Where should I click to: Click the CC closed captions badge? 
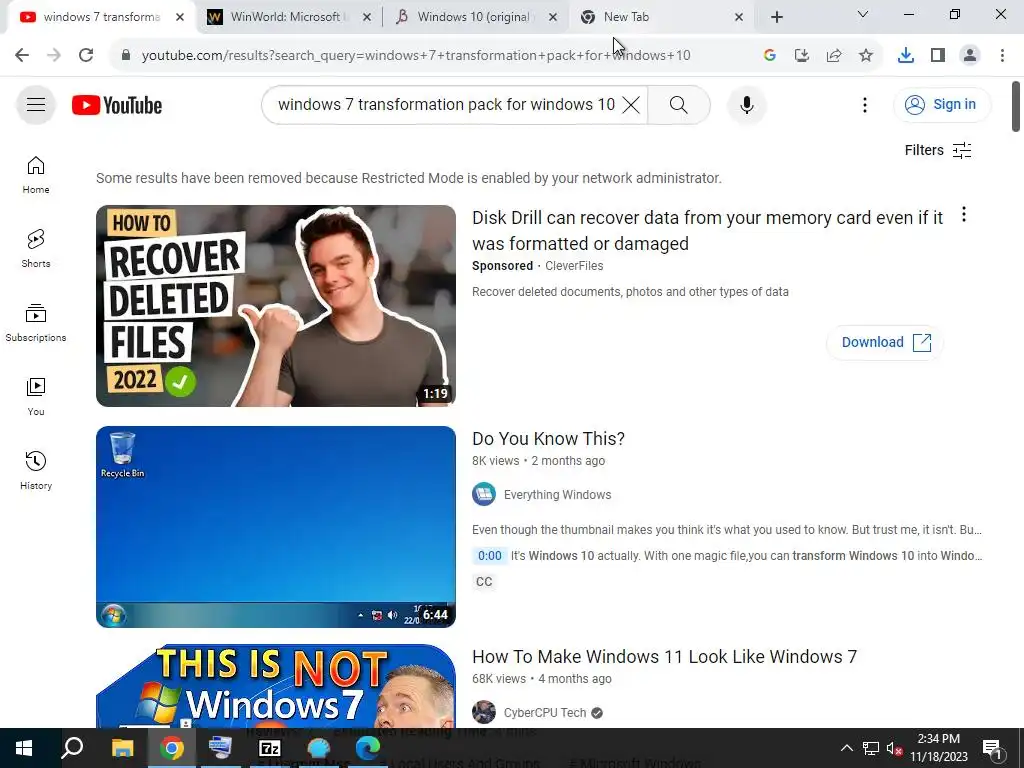pos(484,581)
